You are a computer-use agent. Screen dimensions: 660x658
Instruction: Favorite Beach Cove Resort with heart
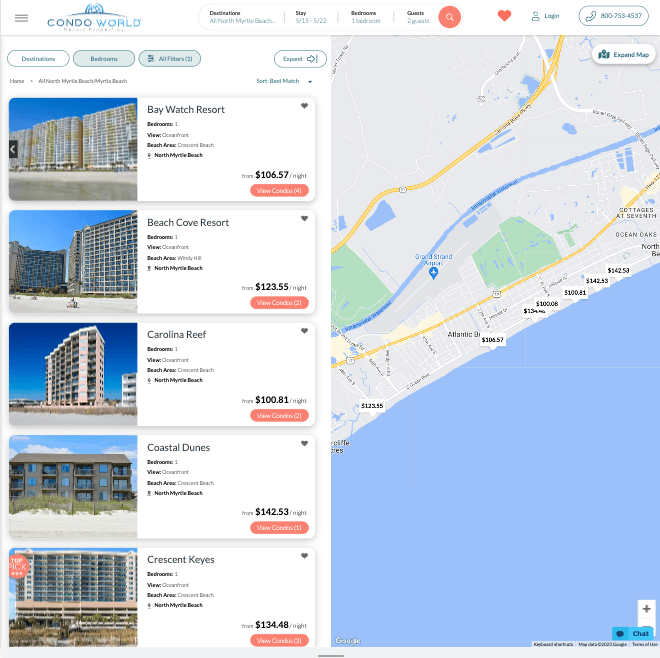point(304,218)
